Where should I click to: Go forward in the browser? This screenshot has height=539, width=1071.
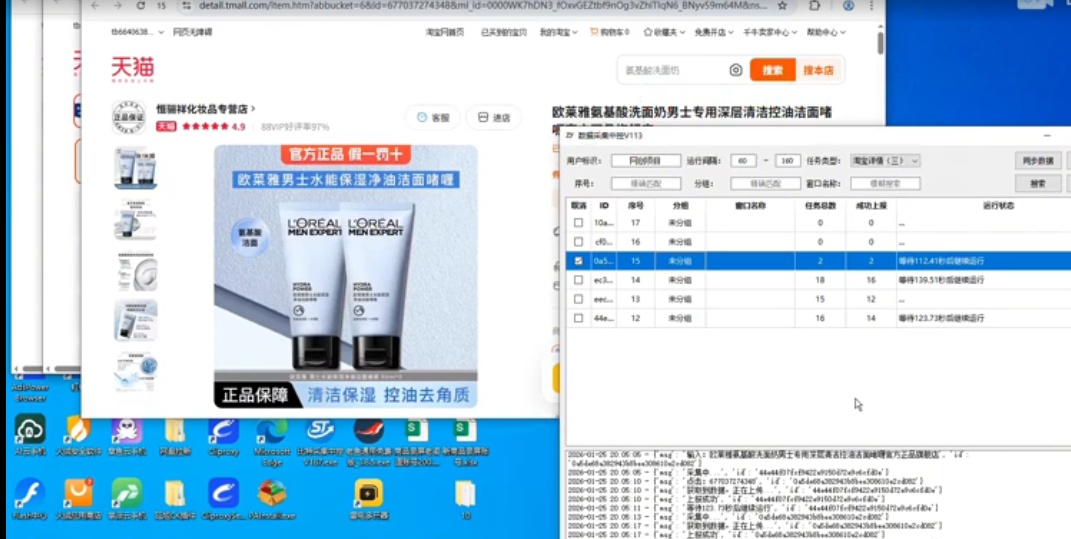117,5
